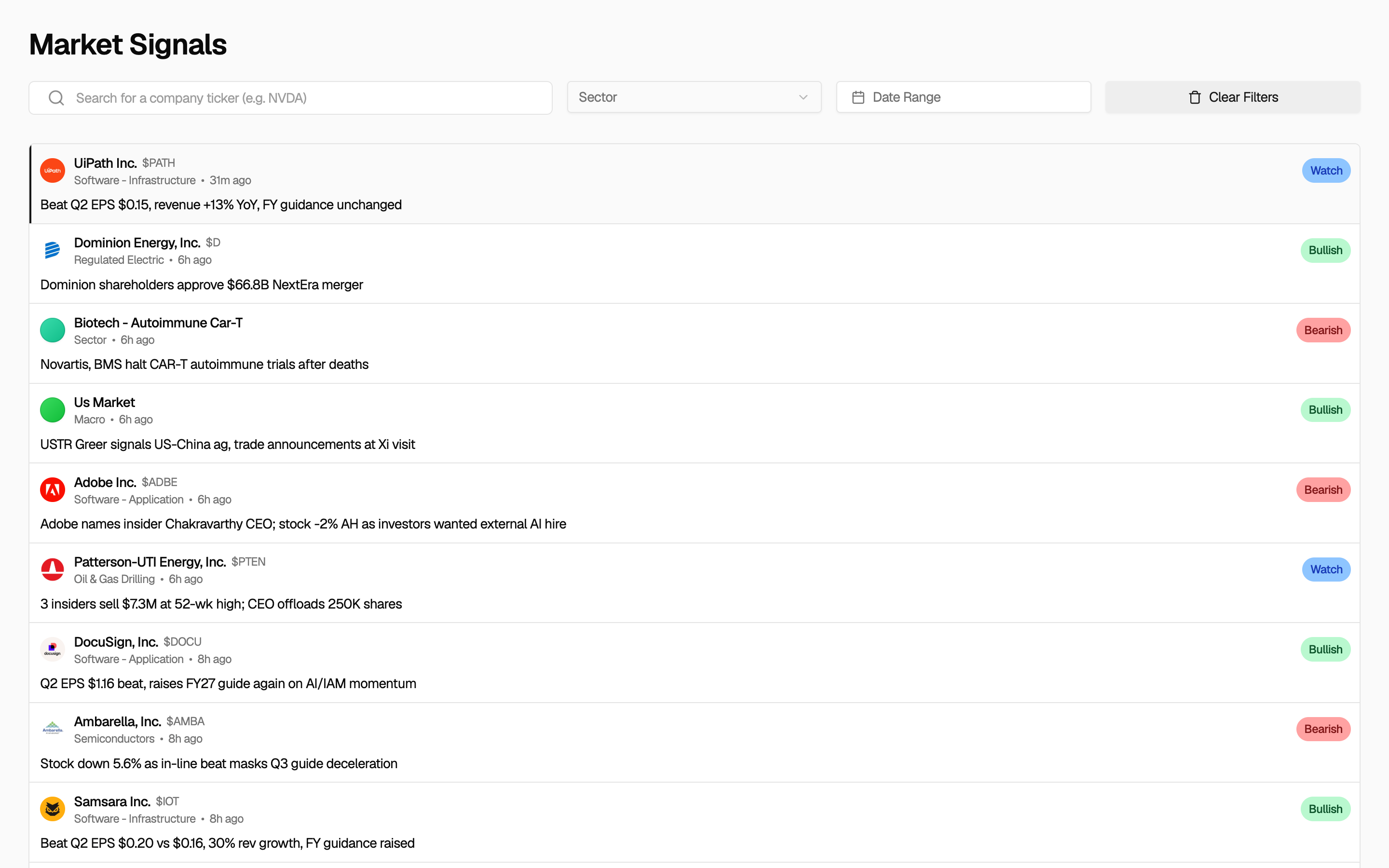Viewport: 1389px width, 868px height.
Task: Click the Ambarella logo icon
Action: [52, 729]
